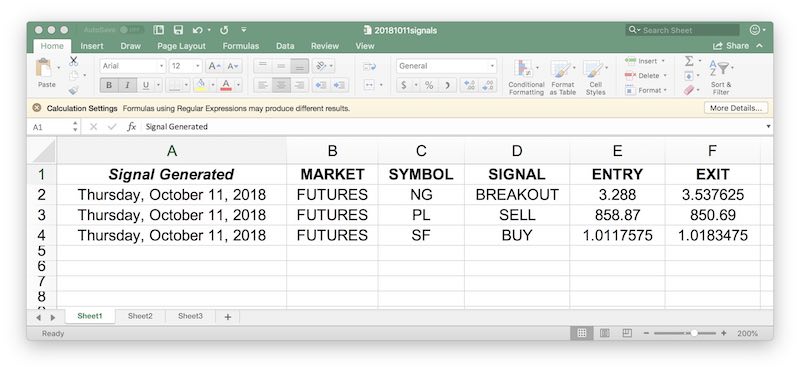Align cell text to the middle vertically
800x372 pixels.
tap(281, 66)
